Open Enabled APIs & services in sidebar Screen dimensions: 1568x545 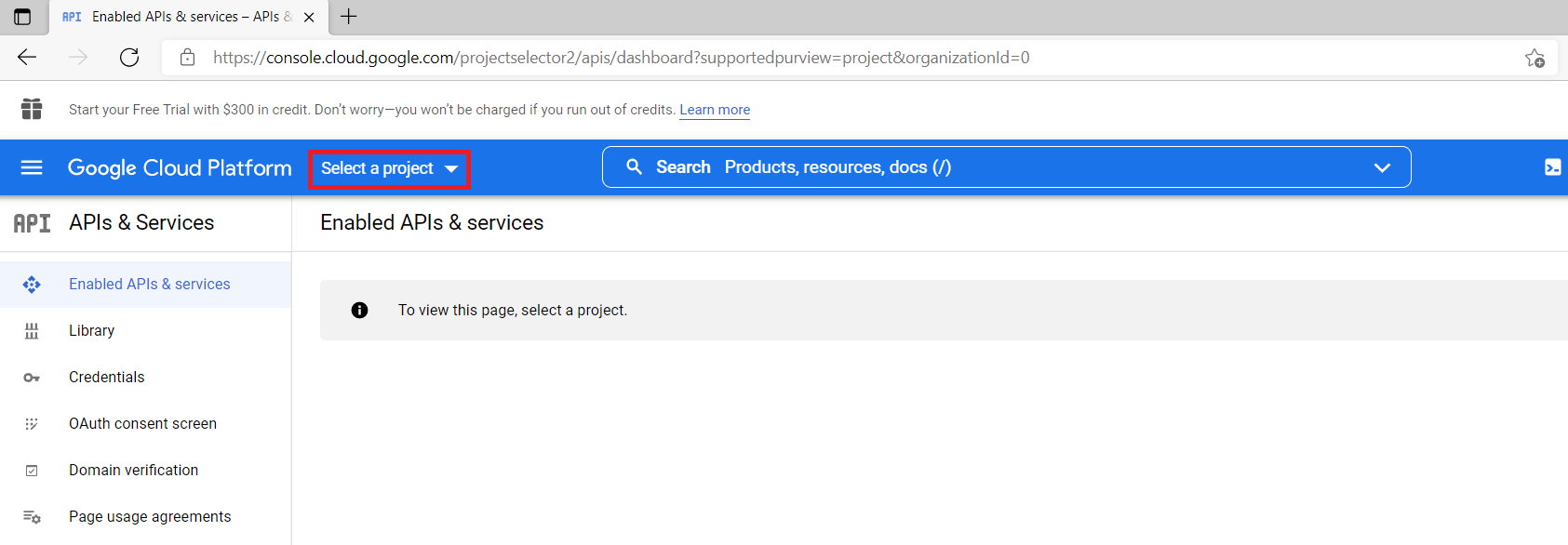[x=149, y=285]
